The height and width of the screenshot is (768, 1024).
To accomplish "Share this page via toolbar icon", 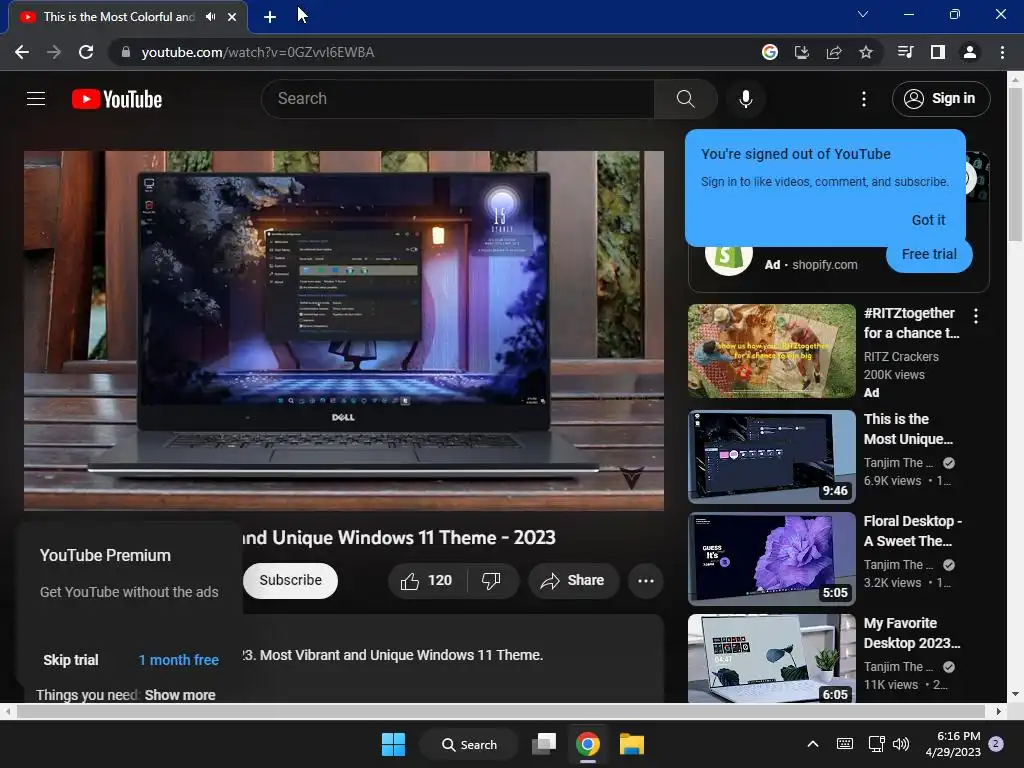I will [x=833, y=52].
